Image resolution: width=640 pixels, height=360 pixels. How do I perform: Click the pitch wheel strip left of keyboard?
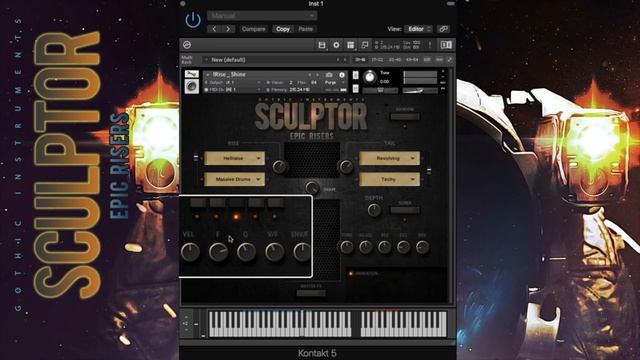pyautogui.click(x=196, y=324)
